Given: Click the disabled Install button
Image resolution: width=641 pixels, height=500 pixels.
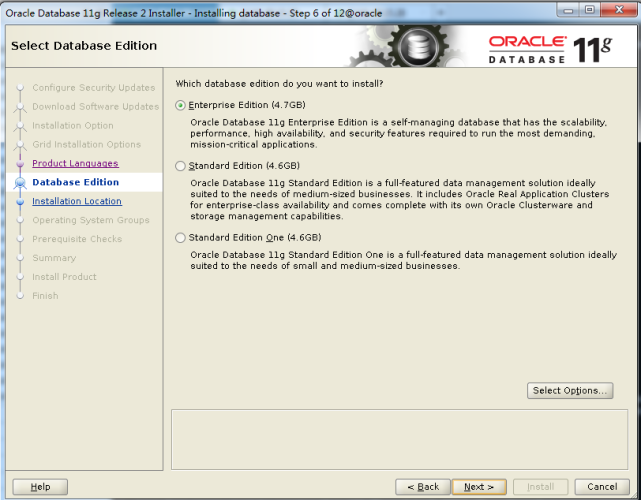Looking at the screenshot, I should pyautogui.click(x=540, y=487).
